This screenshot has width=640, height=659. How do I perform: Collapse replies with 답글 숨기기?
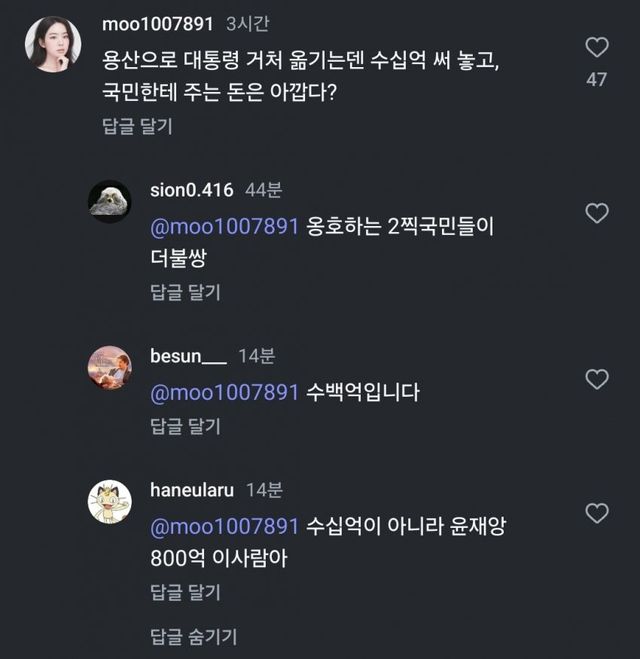(x=194, y=636)
